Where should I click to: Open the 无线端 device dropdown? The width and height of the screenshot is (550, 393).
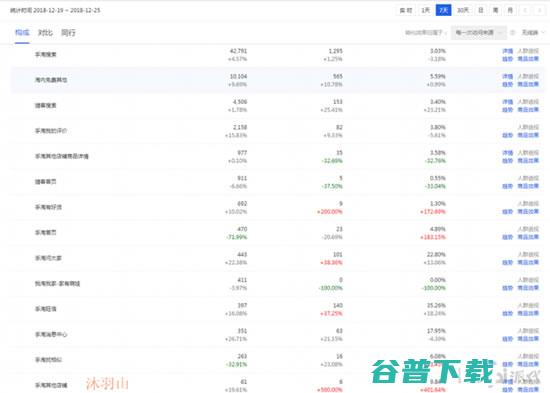533,33
